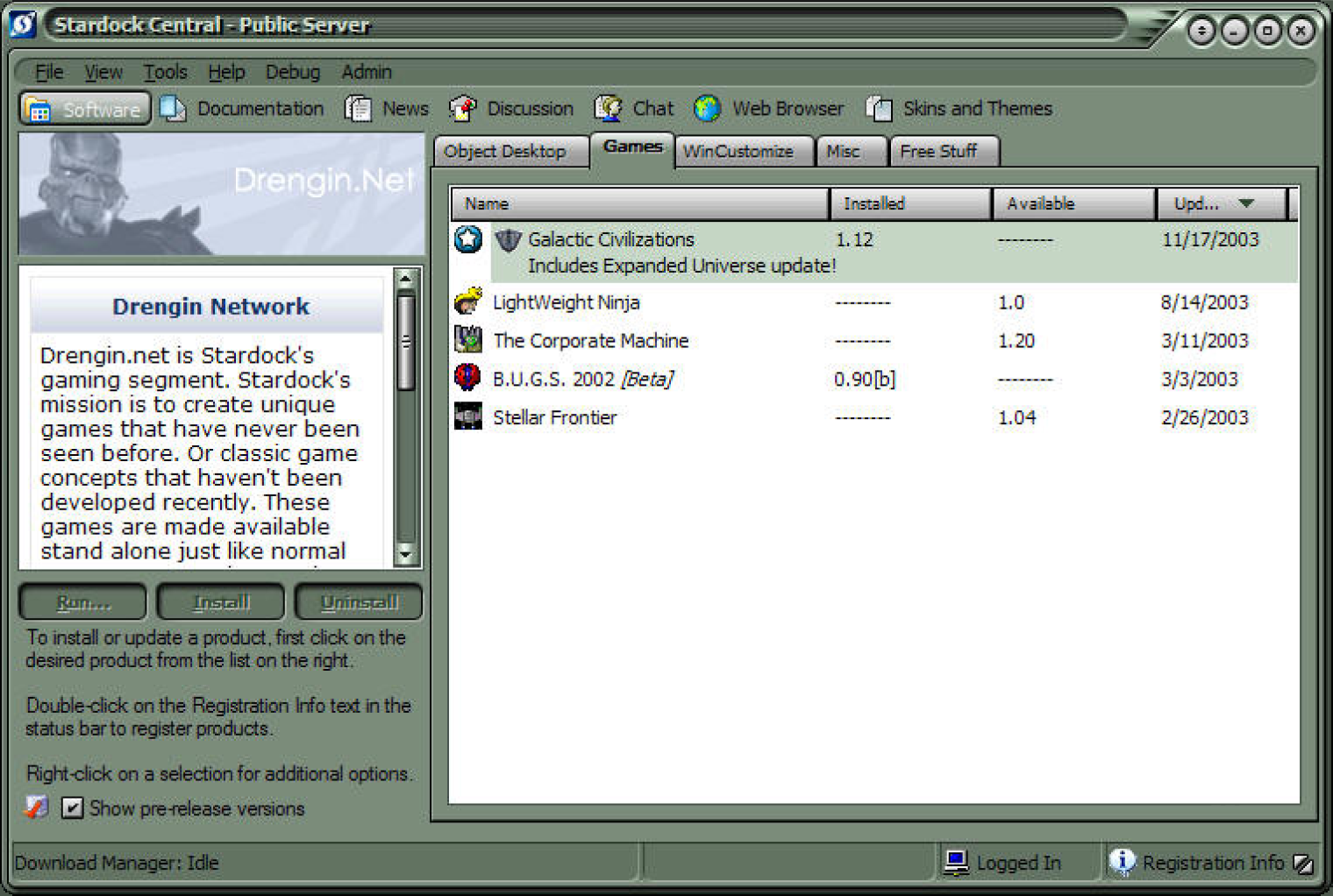Open the Chat section
1333x896 pixels.
tap(634, 109)
